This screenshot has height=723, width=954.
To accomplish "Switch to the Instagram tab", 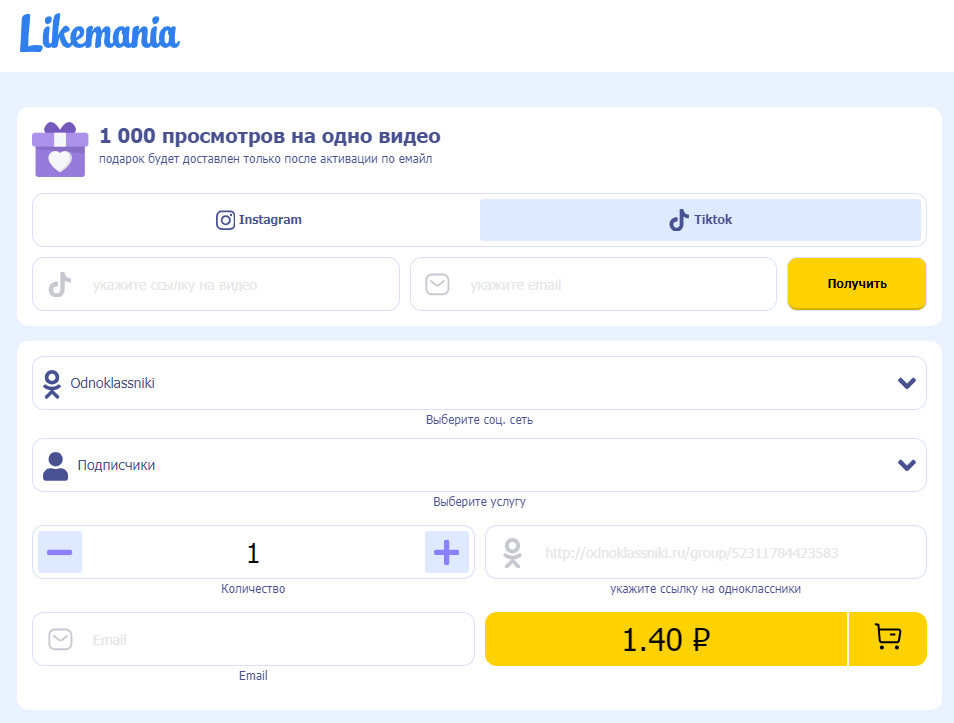I will point(259,220).
